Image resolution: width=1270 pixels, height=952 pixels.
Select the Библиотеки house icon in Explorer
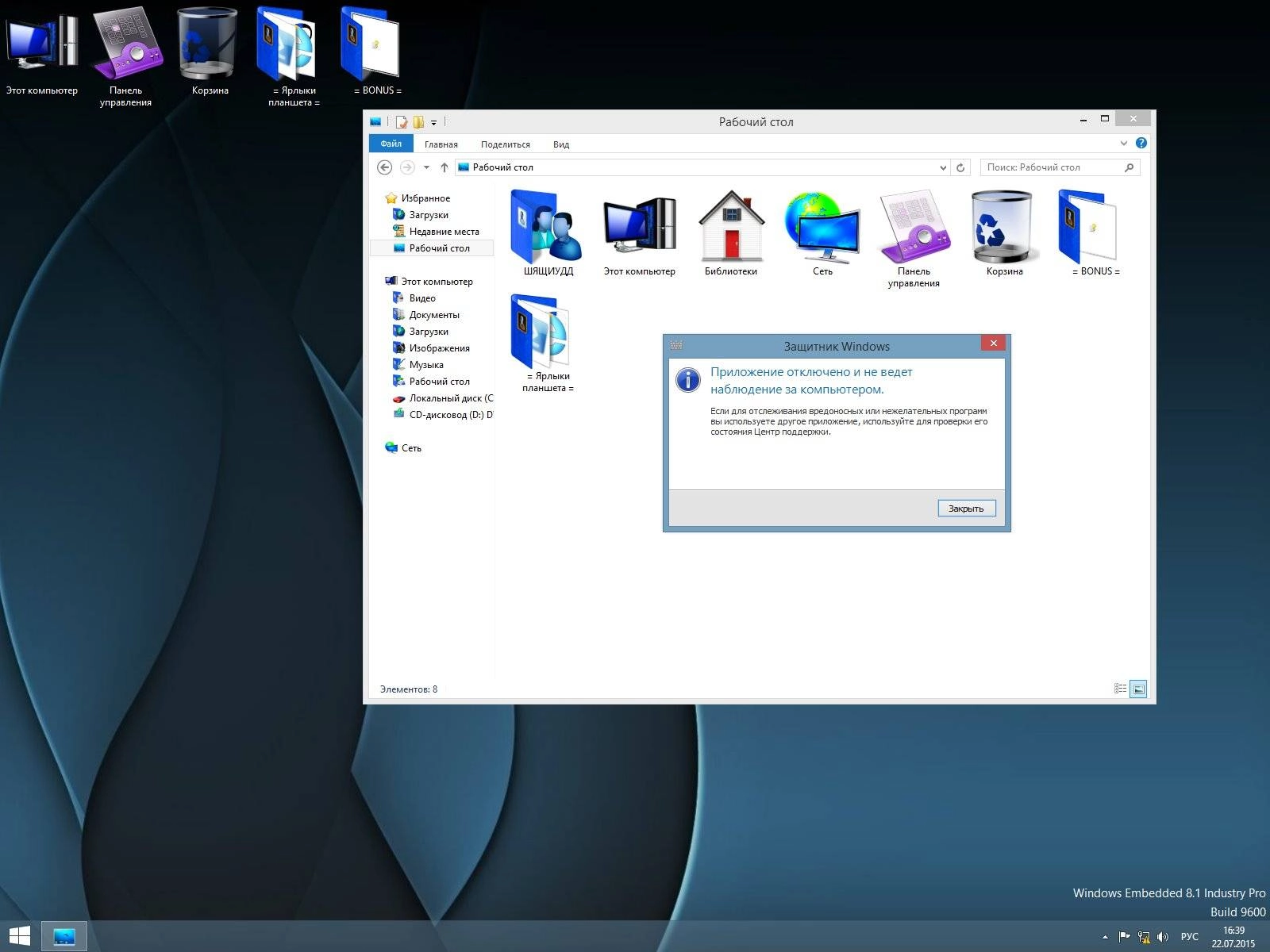(731, 232)
